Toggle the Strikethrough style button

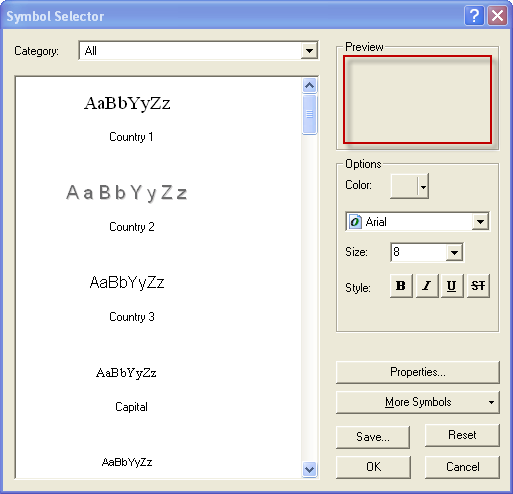click(478, 286)
